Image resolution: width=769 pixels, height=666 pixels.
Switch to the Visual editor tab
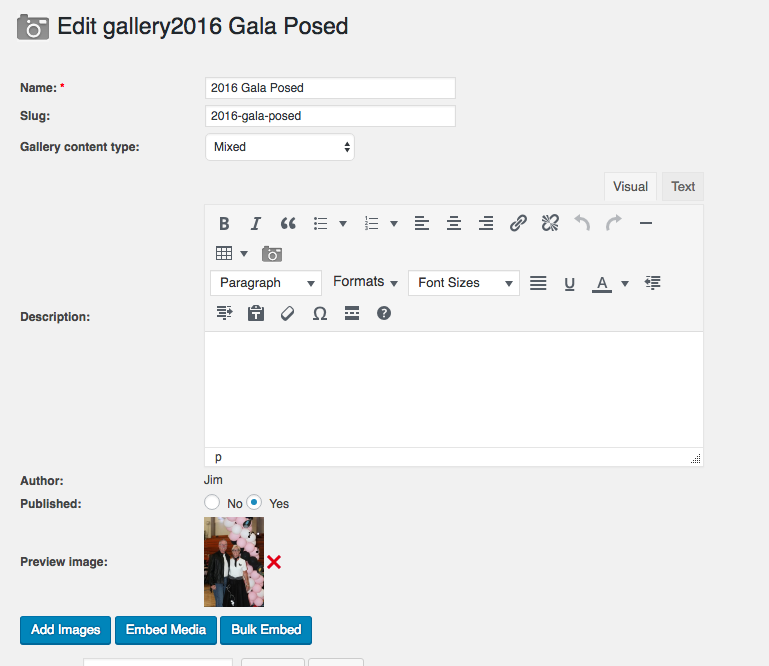tap(630, 187)
